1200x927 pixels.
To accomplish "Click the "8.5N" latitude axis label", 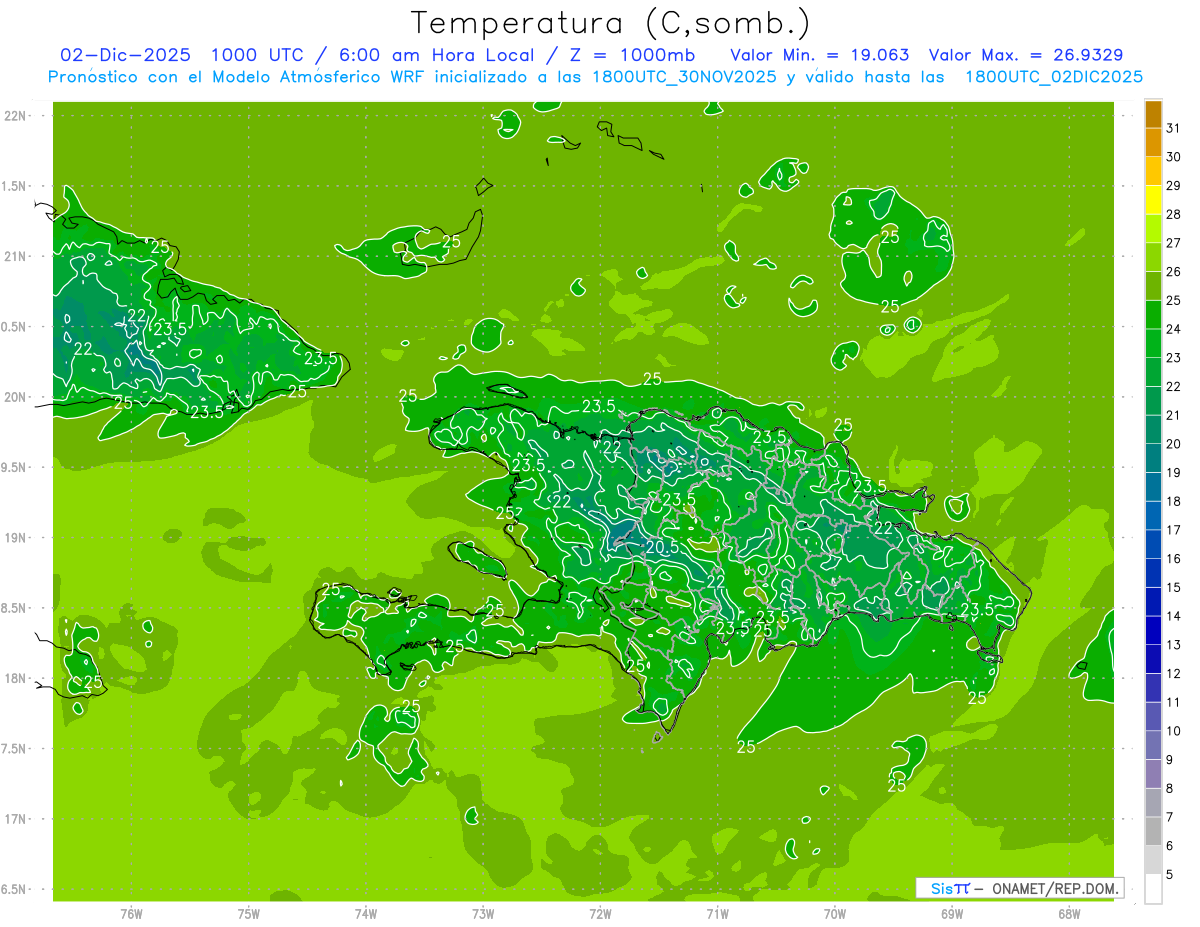I will tap(15, 609).
